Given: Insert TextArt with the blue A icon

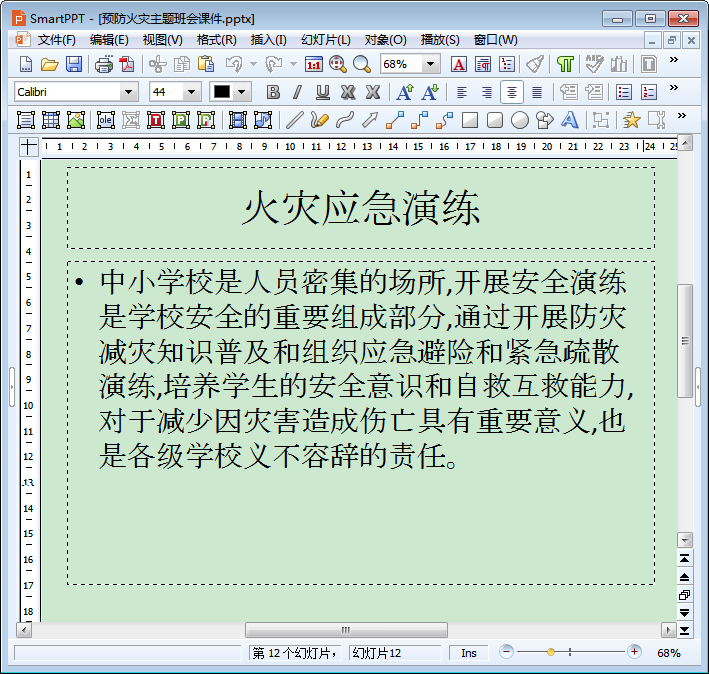Looking at the screenshot, I should (570, 120).
